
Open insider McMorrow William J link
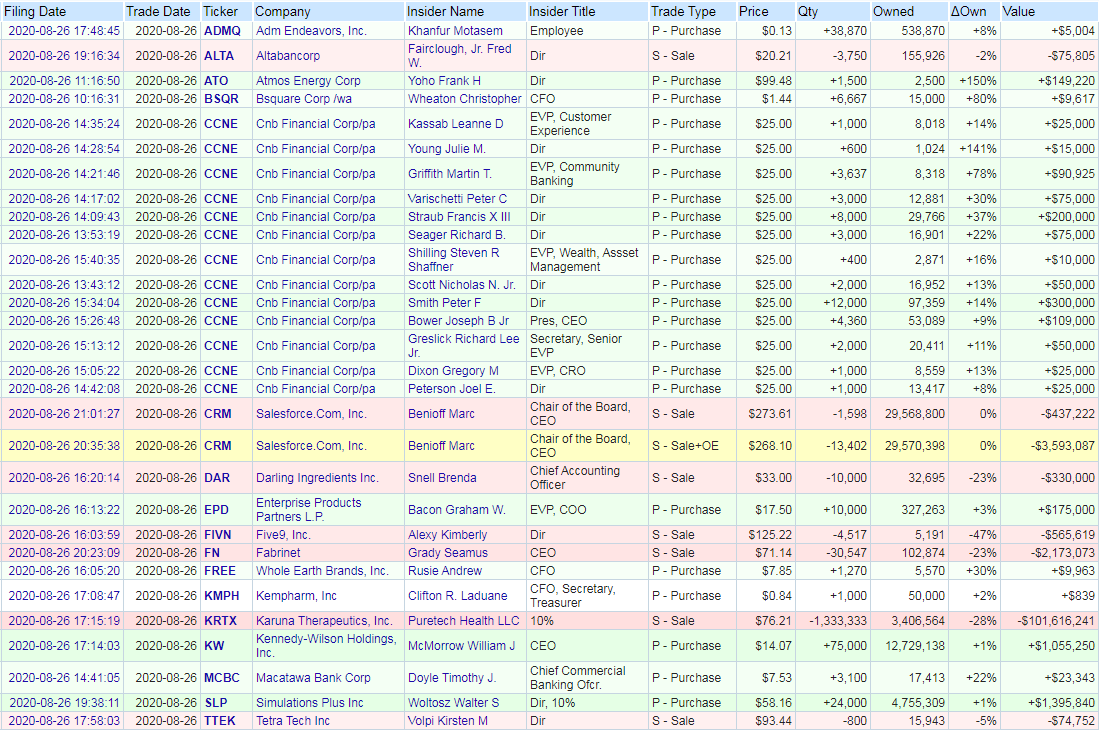tap(461, 646)
